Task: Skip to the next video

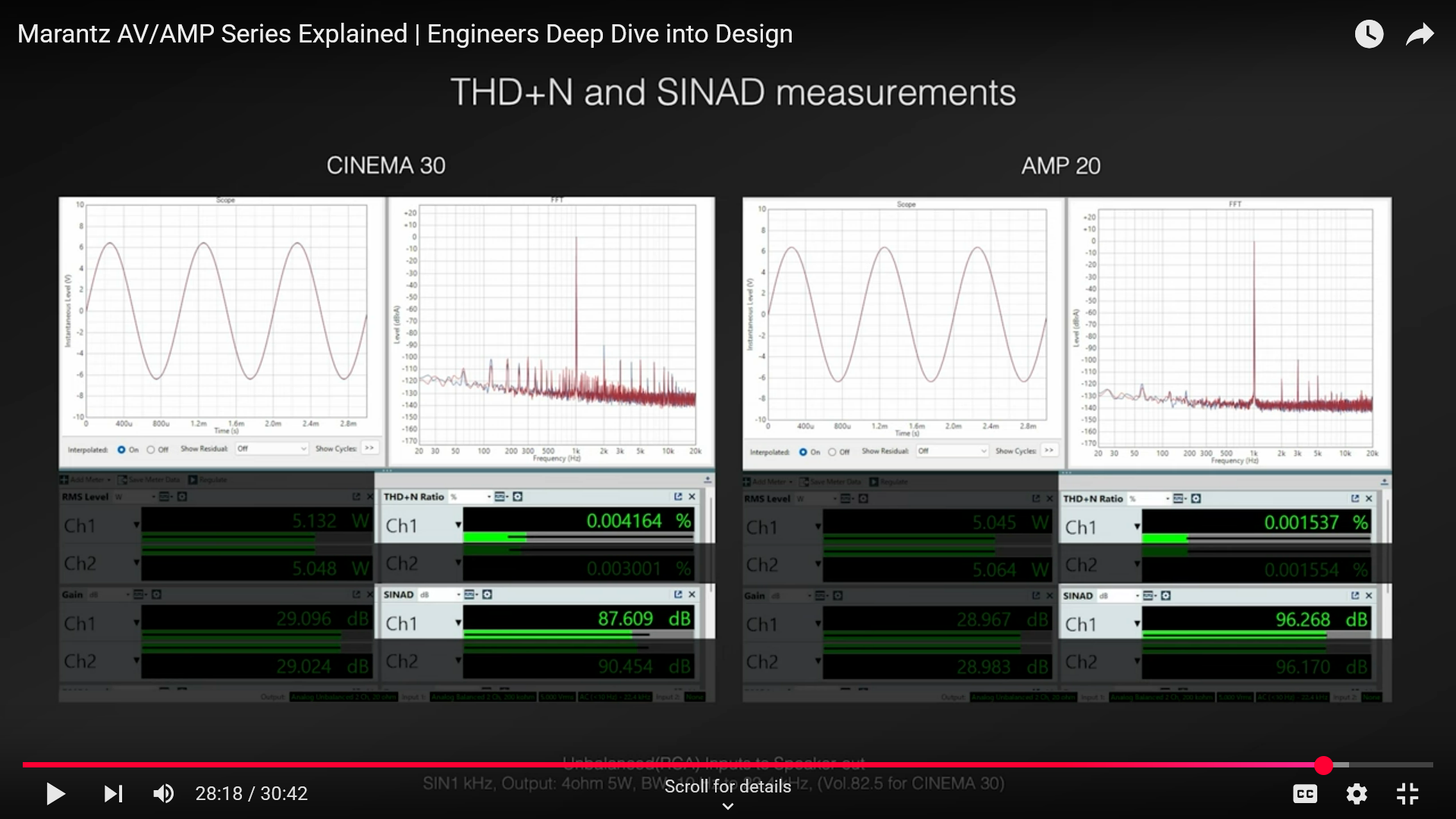Action: tap(113, 793)
